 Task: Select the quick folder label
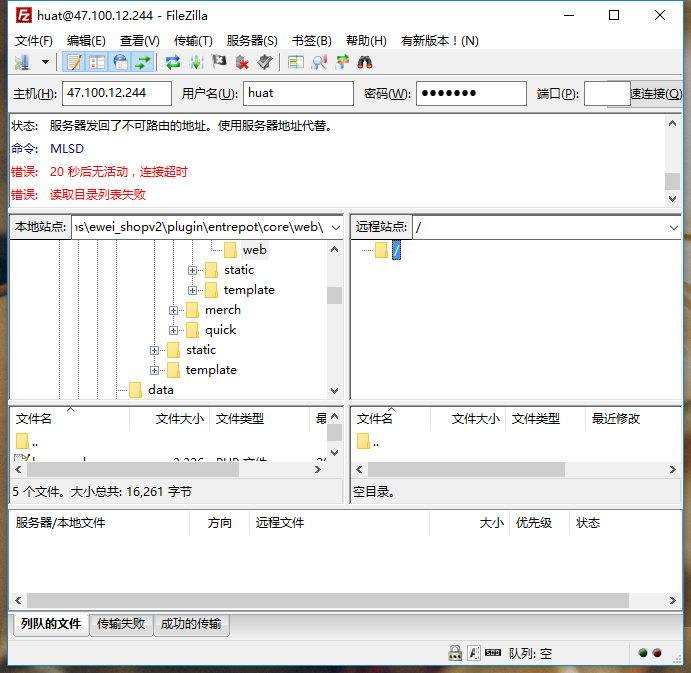click(x=220, y=330)
